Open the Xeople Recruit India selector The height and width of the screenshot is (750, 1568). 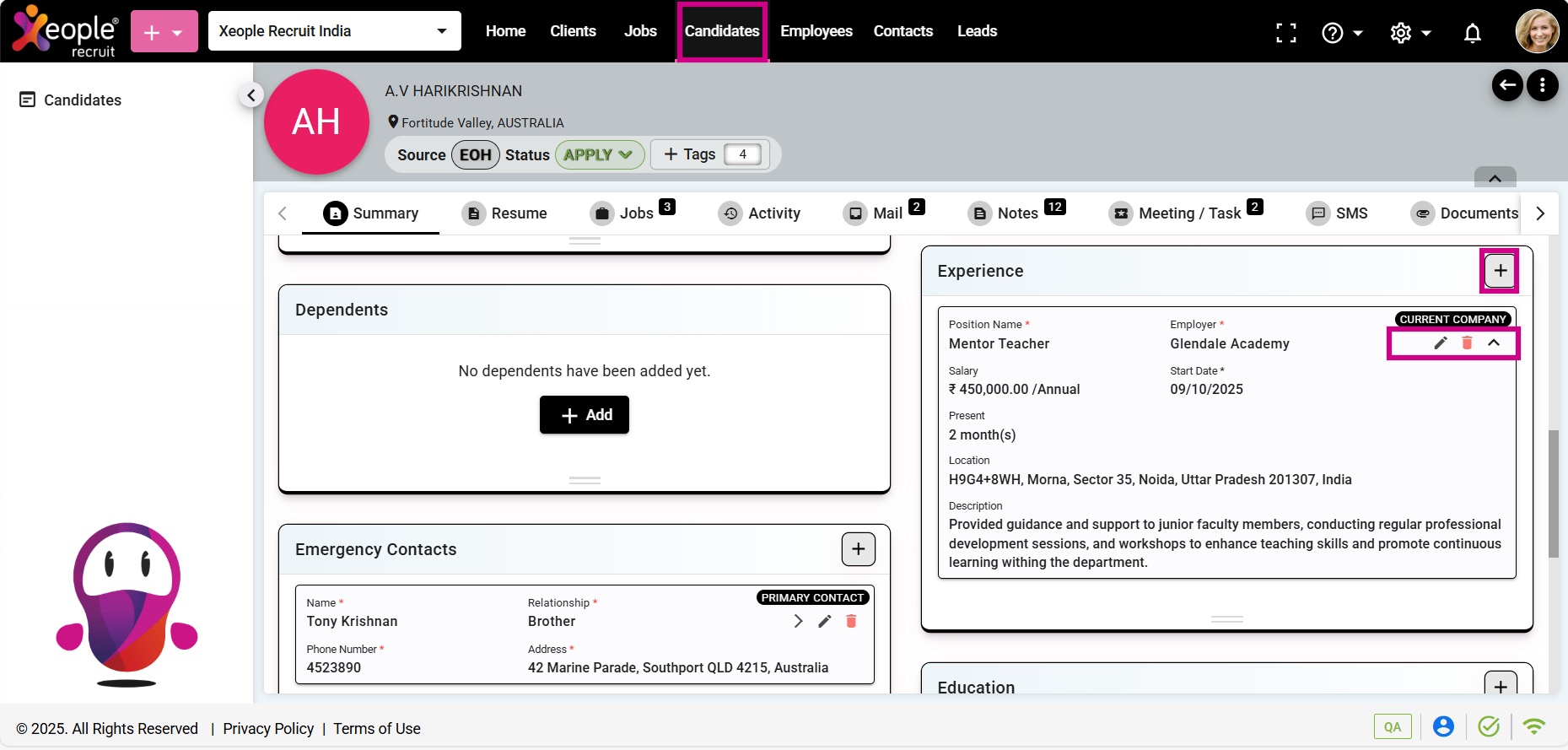(334, 31)
